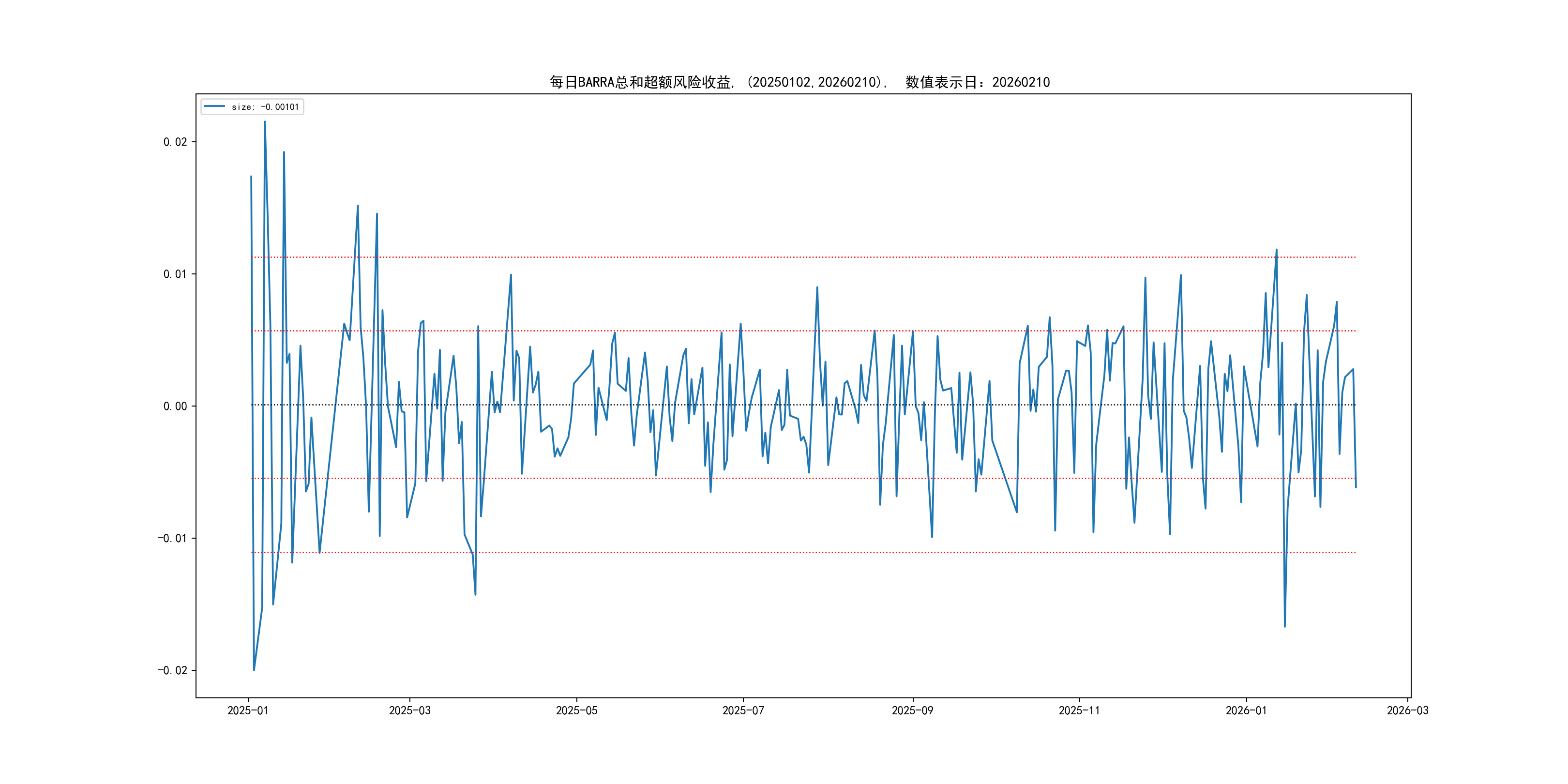Image resolution: width=1568 pixels, height=784 pixels.
Task: Click the 0.00 y-axis tick label
Action: [175, 406]
